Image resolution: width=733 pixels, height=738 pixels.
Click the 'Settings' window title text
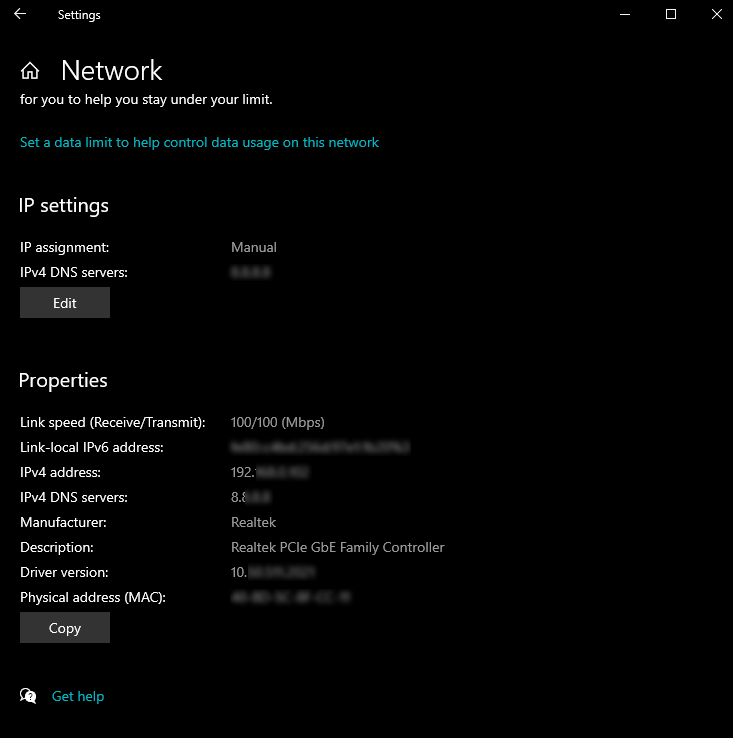[x=79, y=15]
